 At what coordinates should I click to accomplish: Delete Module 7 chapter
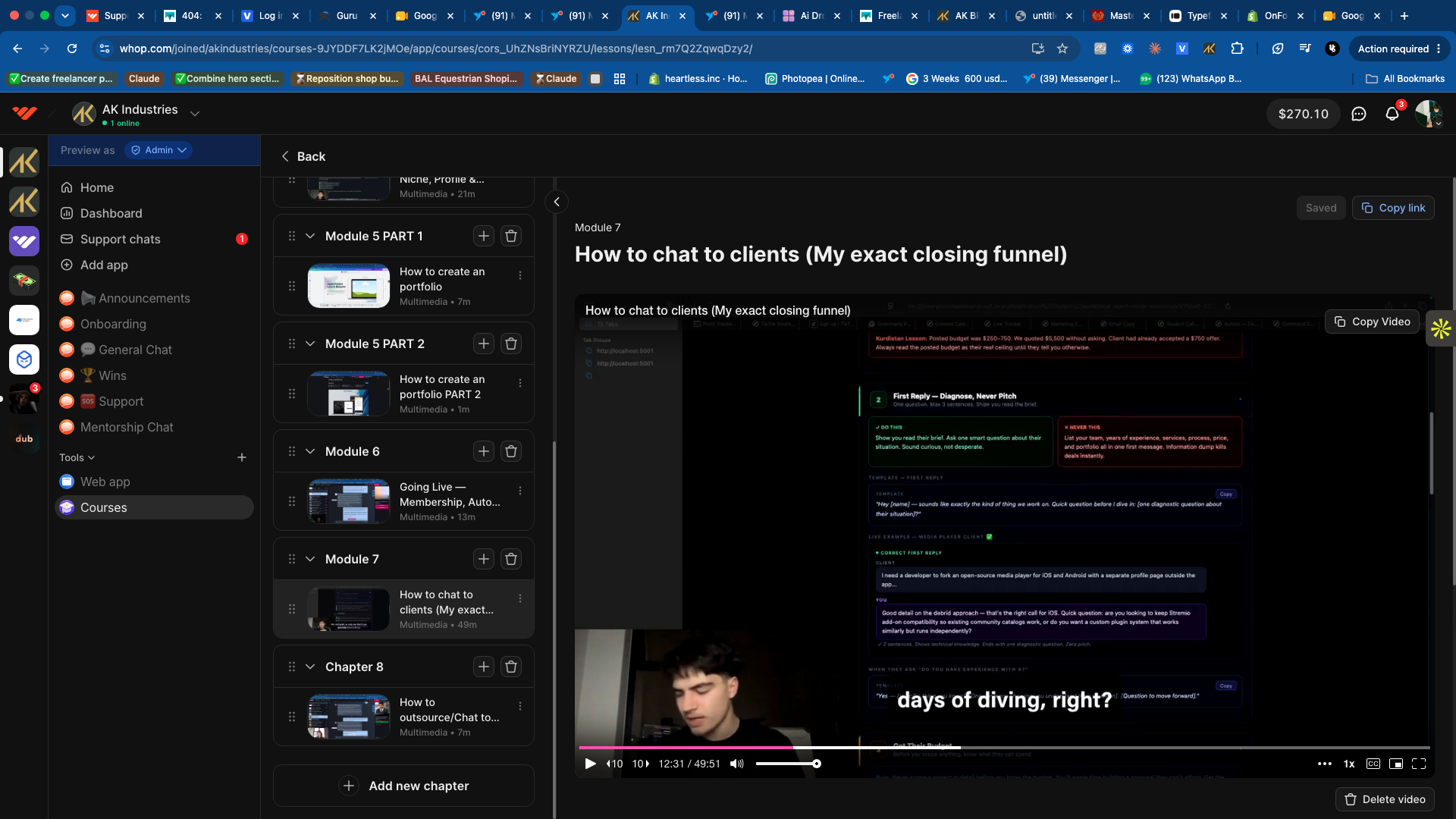(511, 559)
